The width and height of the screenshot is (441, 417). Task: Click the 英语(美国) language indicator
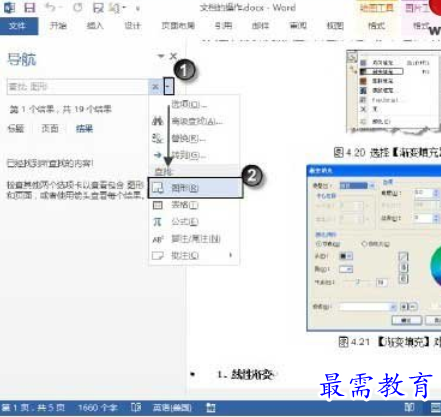tap(172, 408)
